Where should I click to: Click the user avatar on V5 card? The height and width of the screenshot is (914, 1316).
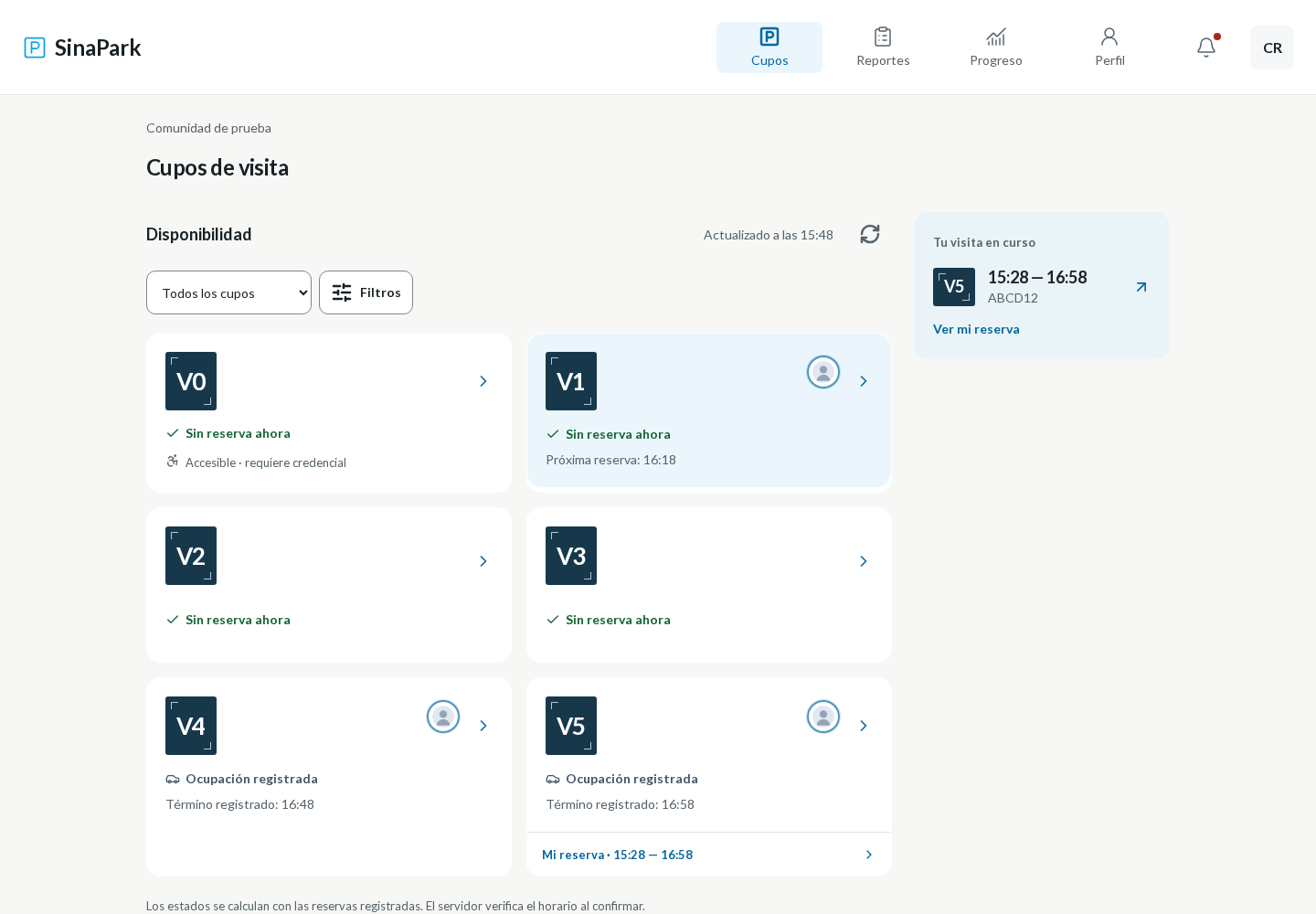(823, 717)
